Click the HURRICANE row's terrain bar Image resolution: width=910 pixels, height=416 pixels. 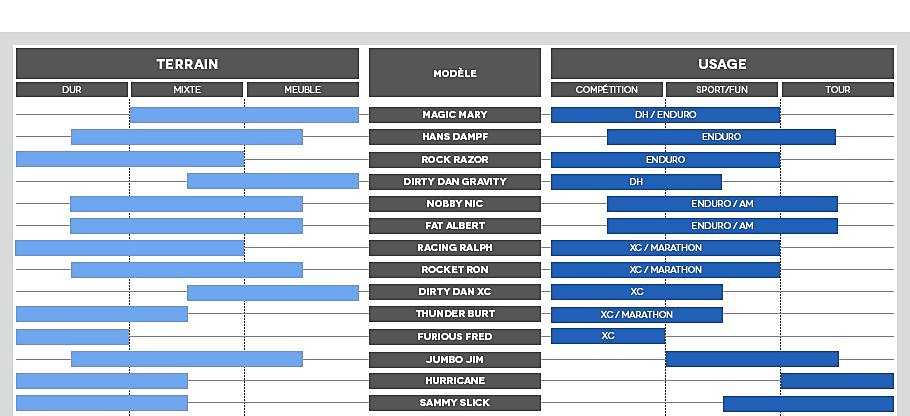[x=101, y=381]
